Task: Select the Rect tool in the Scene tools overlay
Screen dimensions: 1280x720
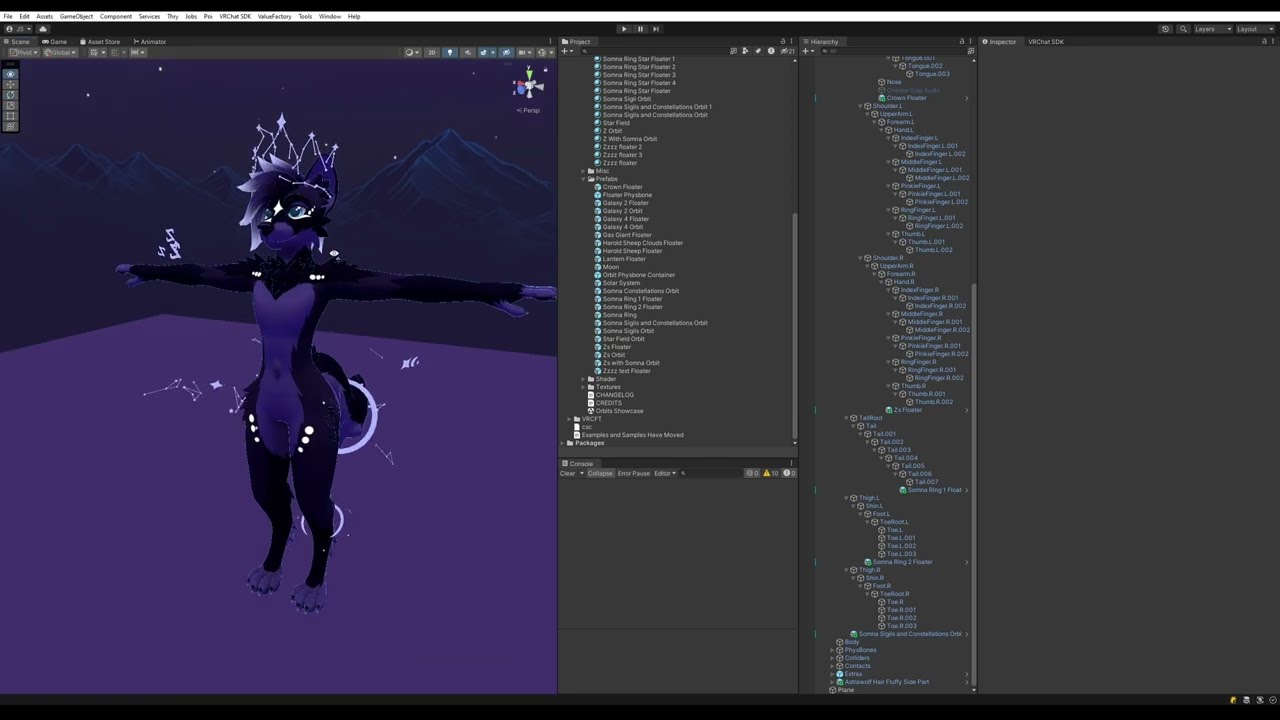Action: tap(11, 116)
